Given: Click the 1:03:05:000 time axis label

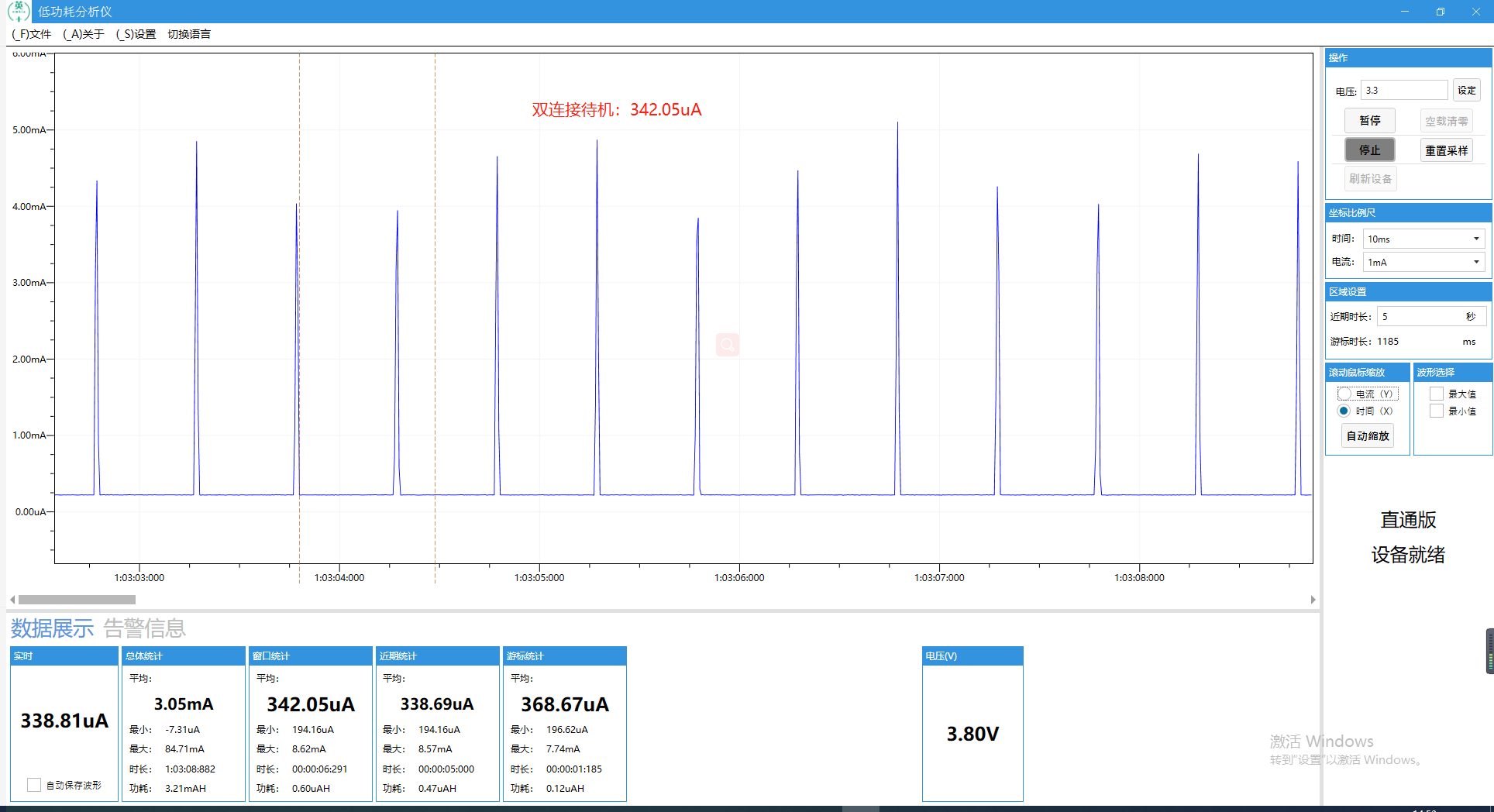Looking at the screenshot, I should [539, 577].
